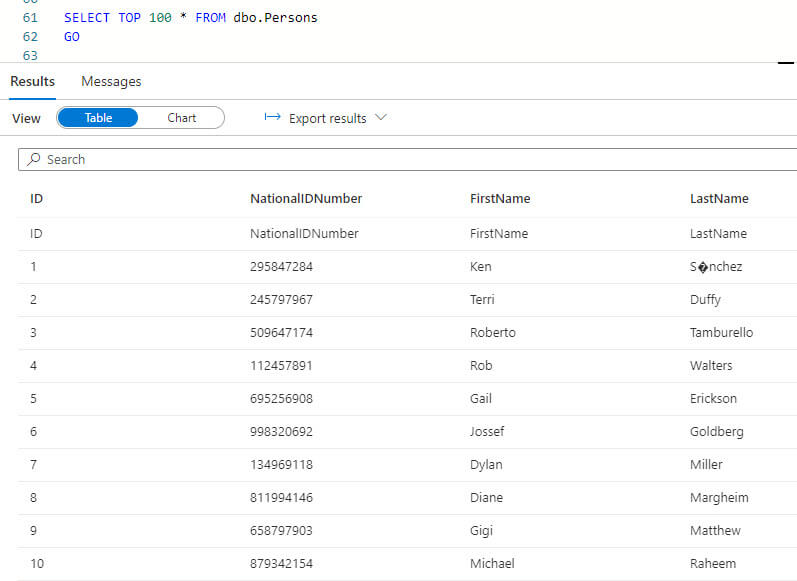The image size is (797, 581).
Task: Select the Goldberg last name cell
Action: (x=717, y=432)
